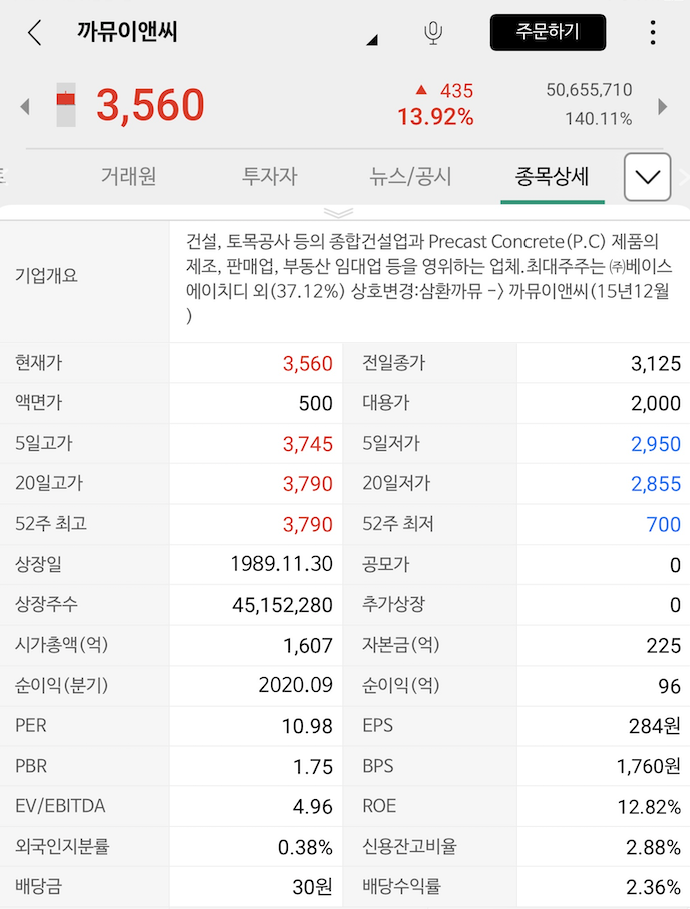
Task: Expand the panel using double chevron handle
Action: pos(339,213)
